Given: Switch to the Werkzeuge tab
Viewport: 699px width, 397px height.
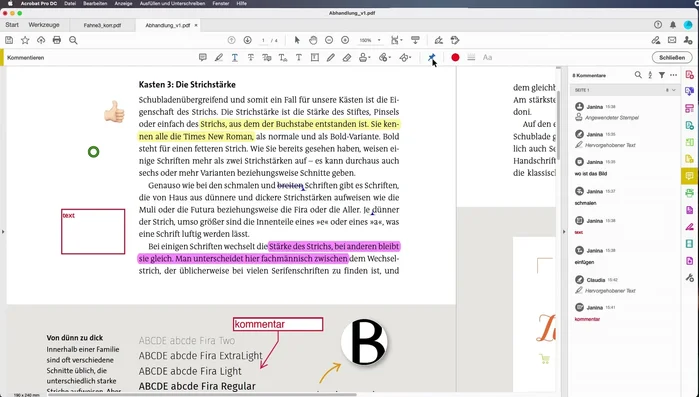Looking at the screenshot, I should click(44, 25).
